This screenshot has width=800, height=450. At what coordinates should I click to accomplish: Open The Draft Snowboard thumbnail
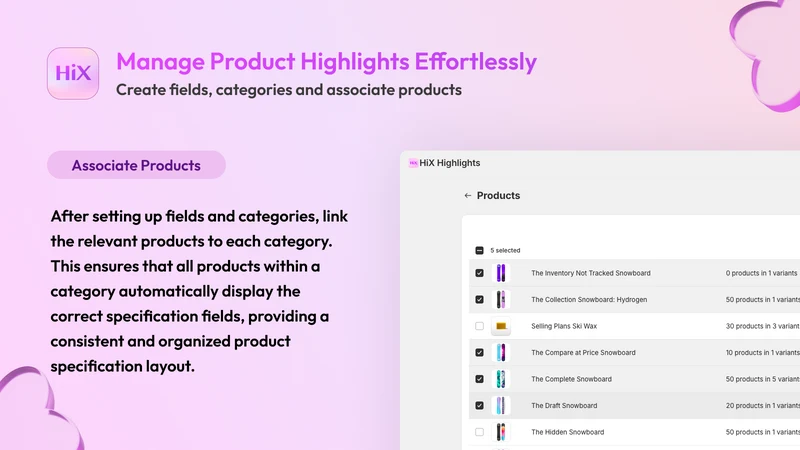[x=501, y=406]
